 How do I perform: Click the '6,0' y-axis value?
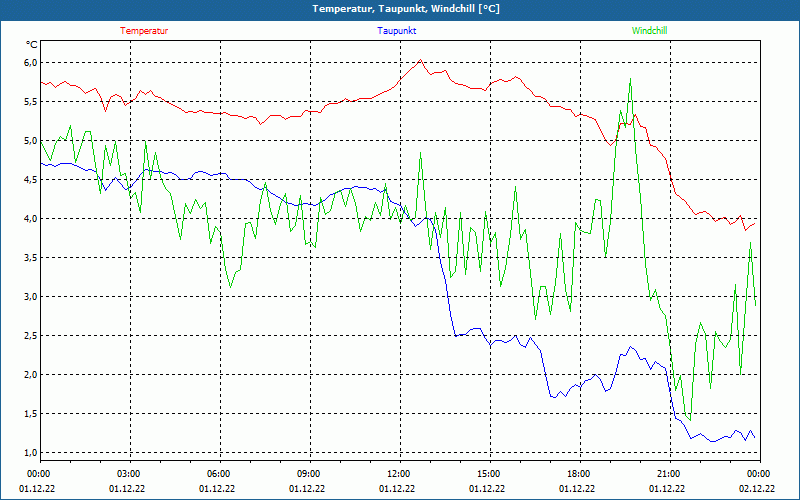[x=31, y=62]
